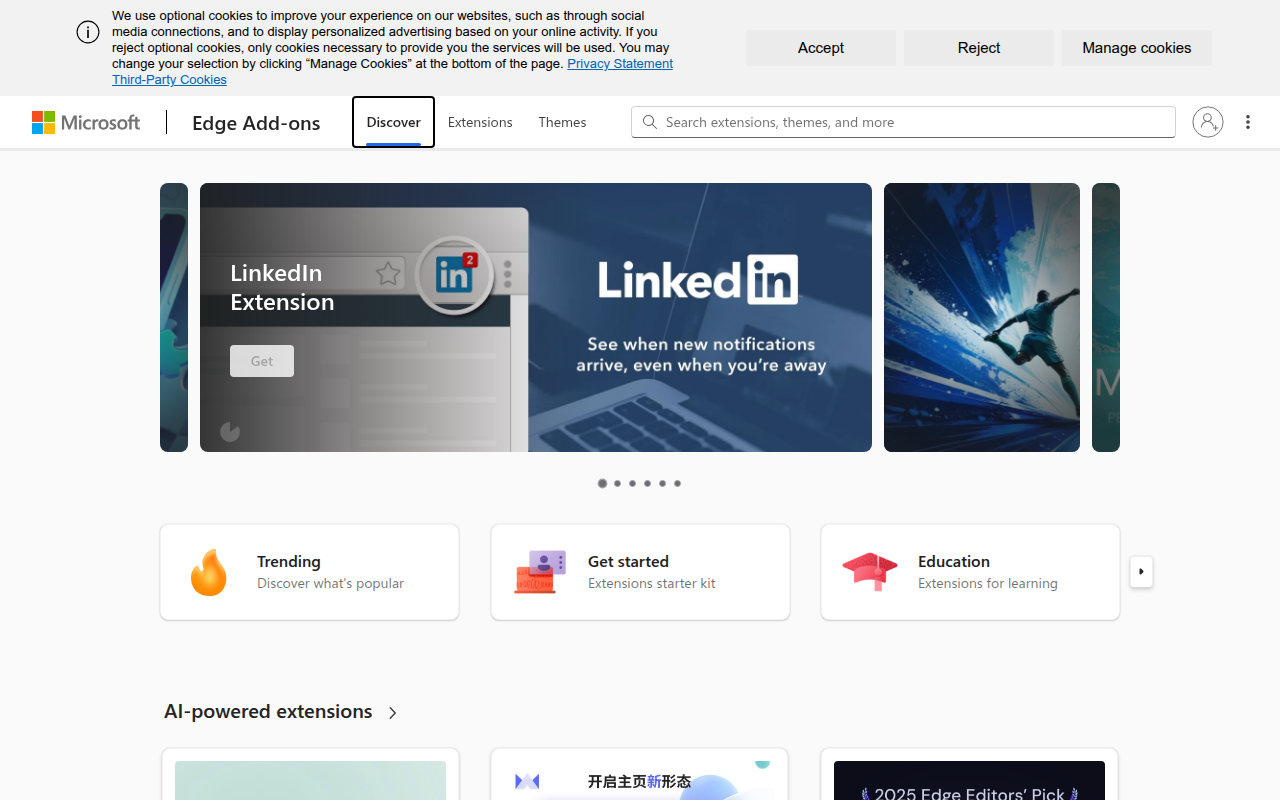The height and width of the screenshot is (800, 1280).
Task: Select the fifth carousel dot
Action: pos(662,483)
